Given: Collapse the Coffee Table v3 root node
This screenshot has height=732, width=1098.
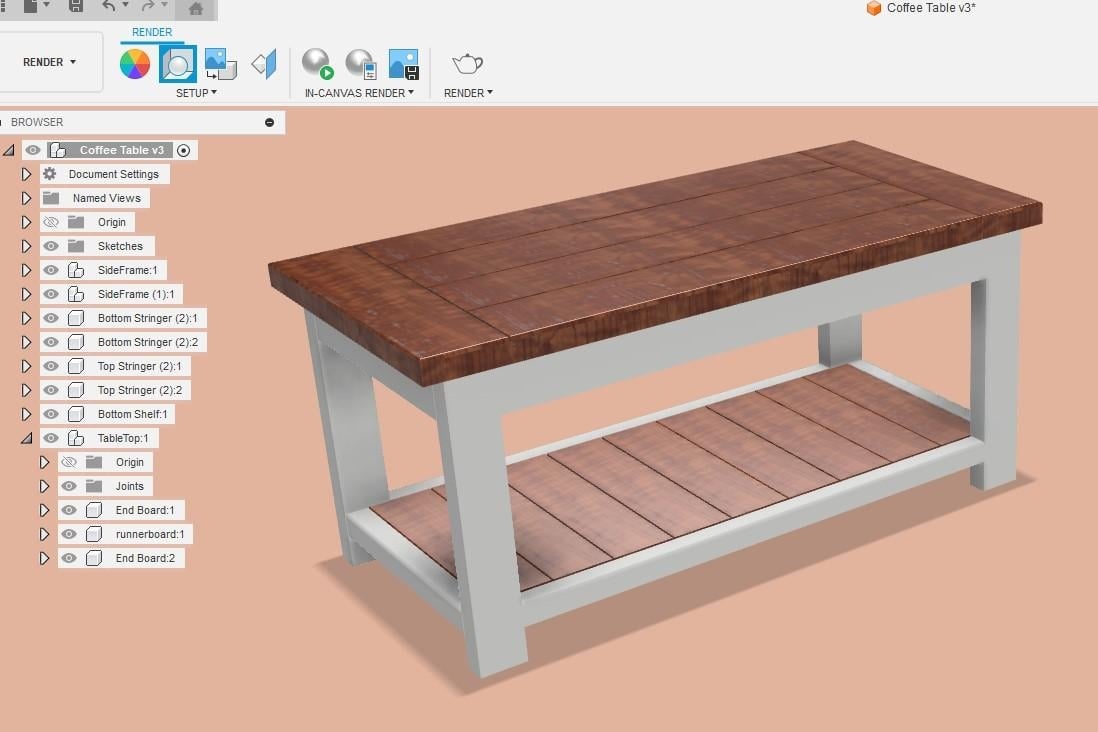Looking at the screenshot, I should (8, 150).
